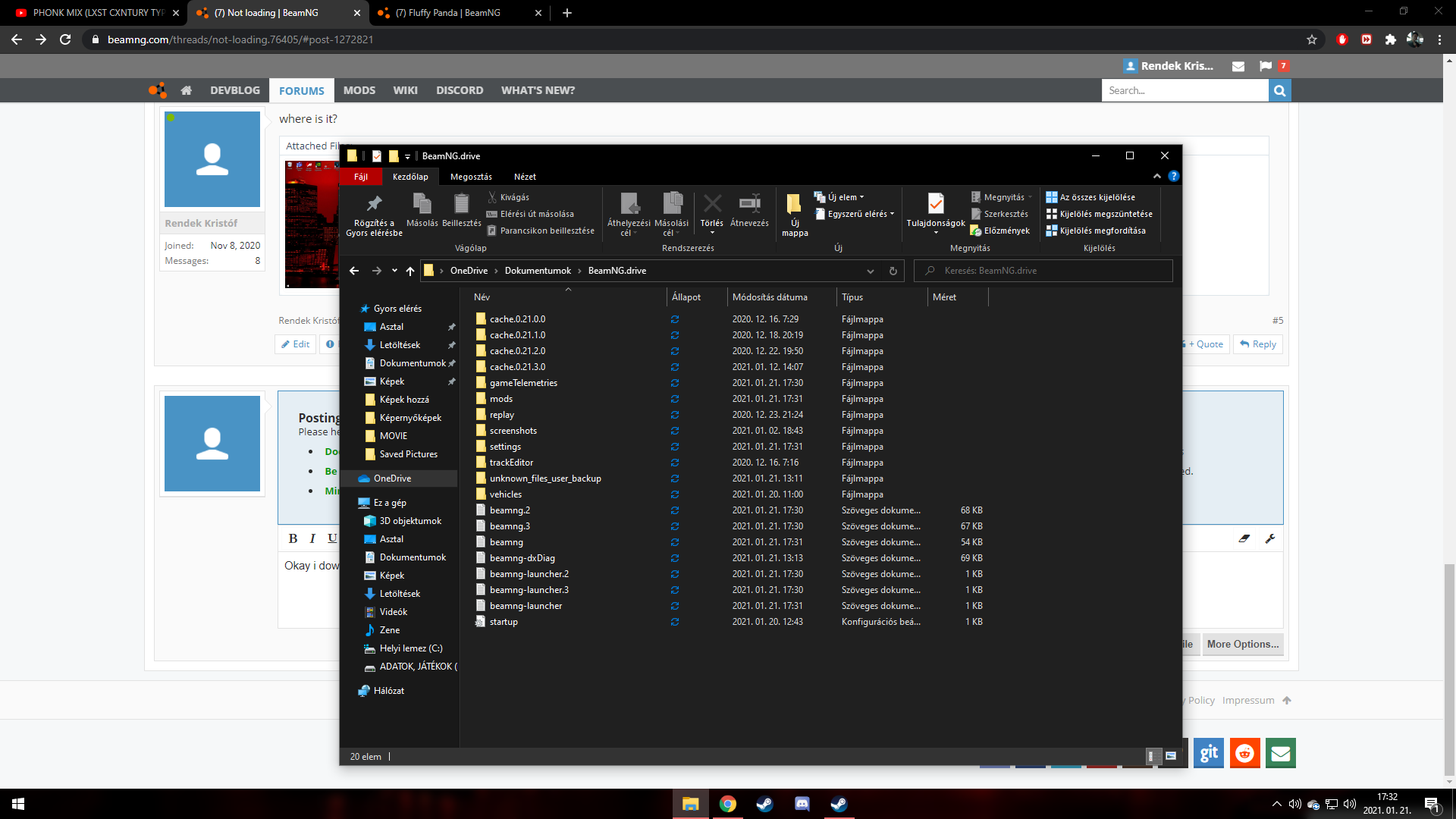1456x819 pixels.
Task: Share via reddit icon
Action: (x=1244, y=753)
